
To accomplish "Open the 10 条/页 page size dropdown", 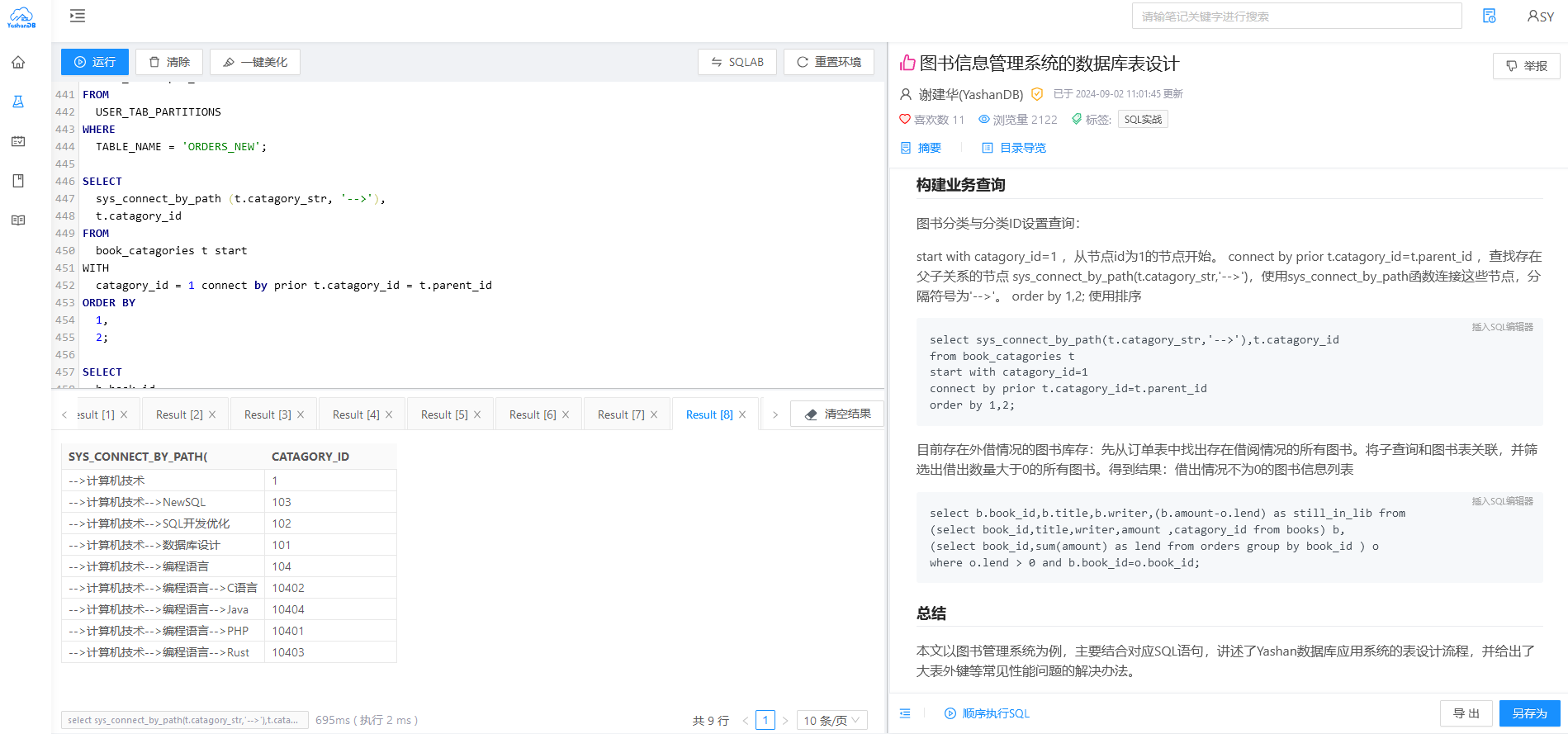I will point(832,721).
